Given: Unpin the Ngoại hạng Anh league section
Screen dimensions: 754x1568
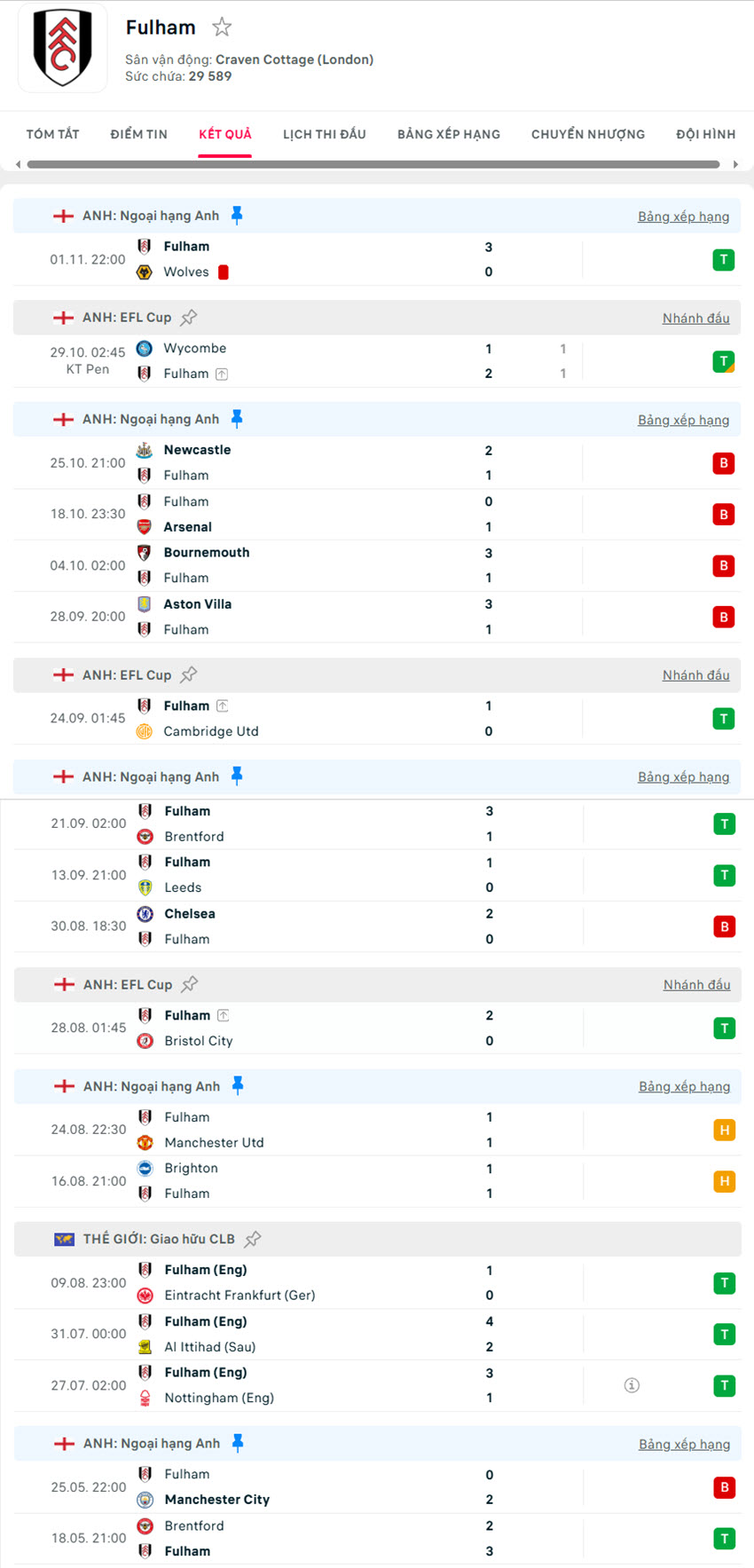Looking at the screenshot, I should tap(236, 214).
